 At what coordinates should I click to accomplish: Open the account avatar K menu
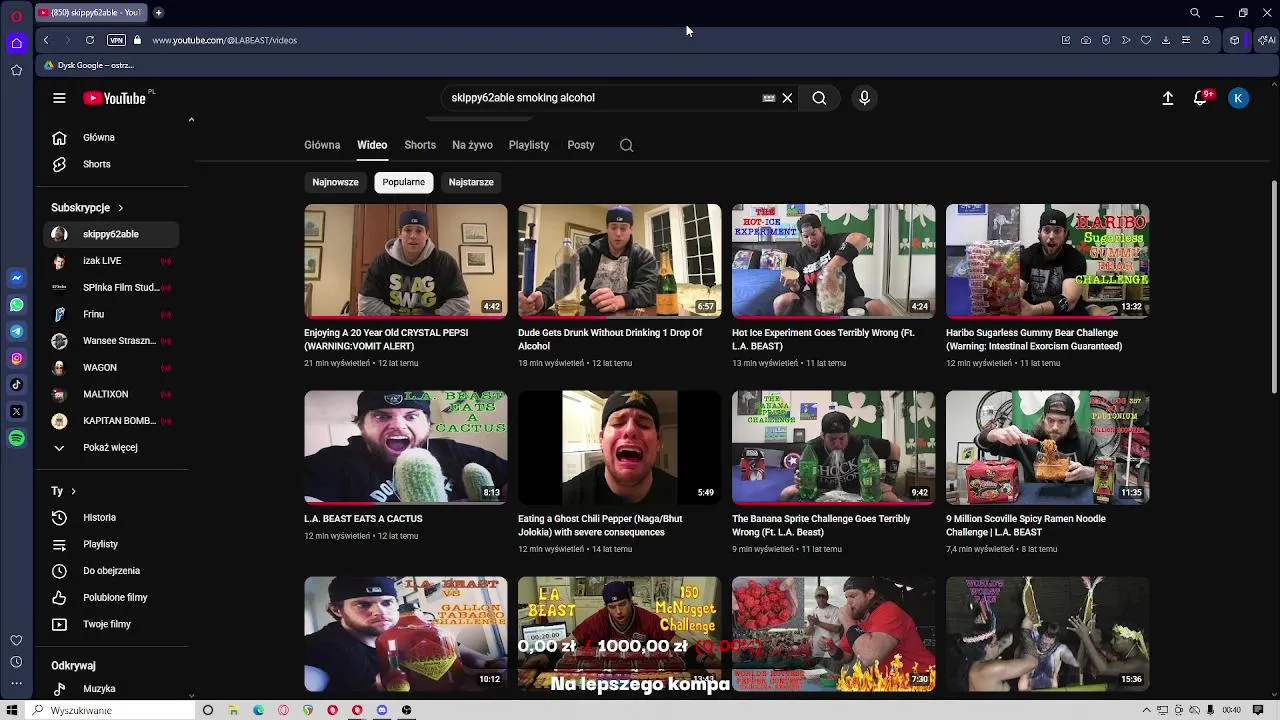(x=1238, y=98)
